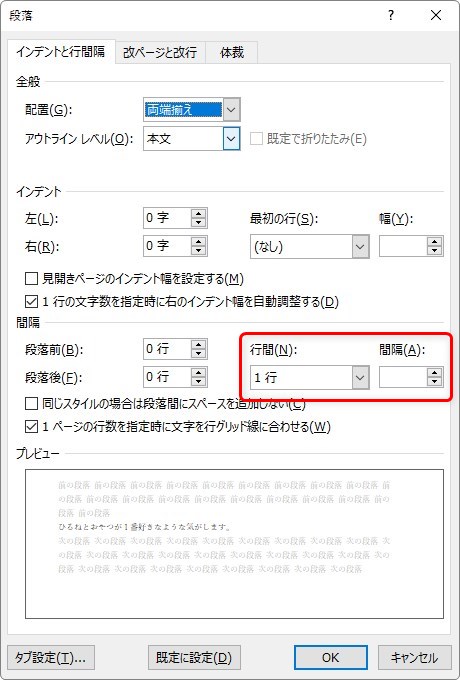Increase the 段落前 spacing up arrow
This screenshot has width=460, height=680.
(199, 344)
